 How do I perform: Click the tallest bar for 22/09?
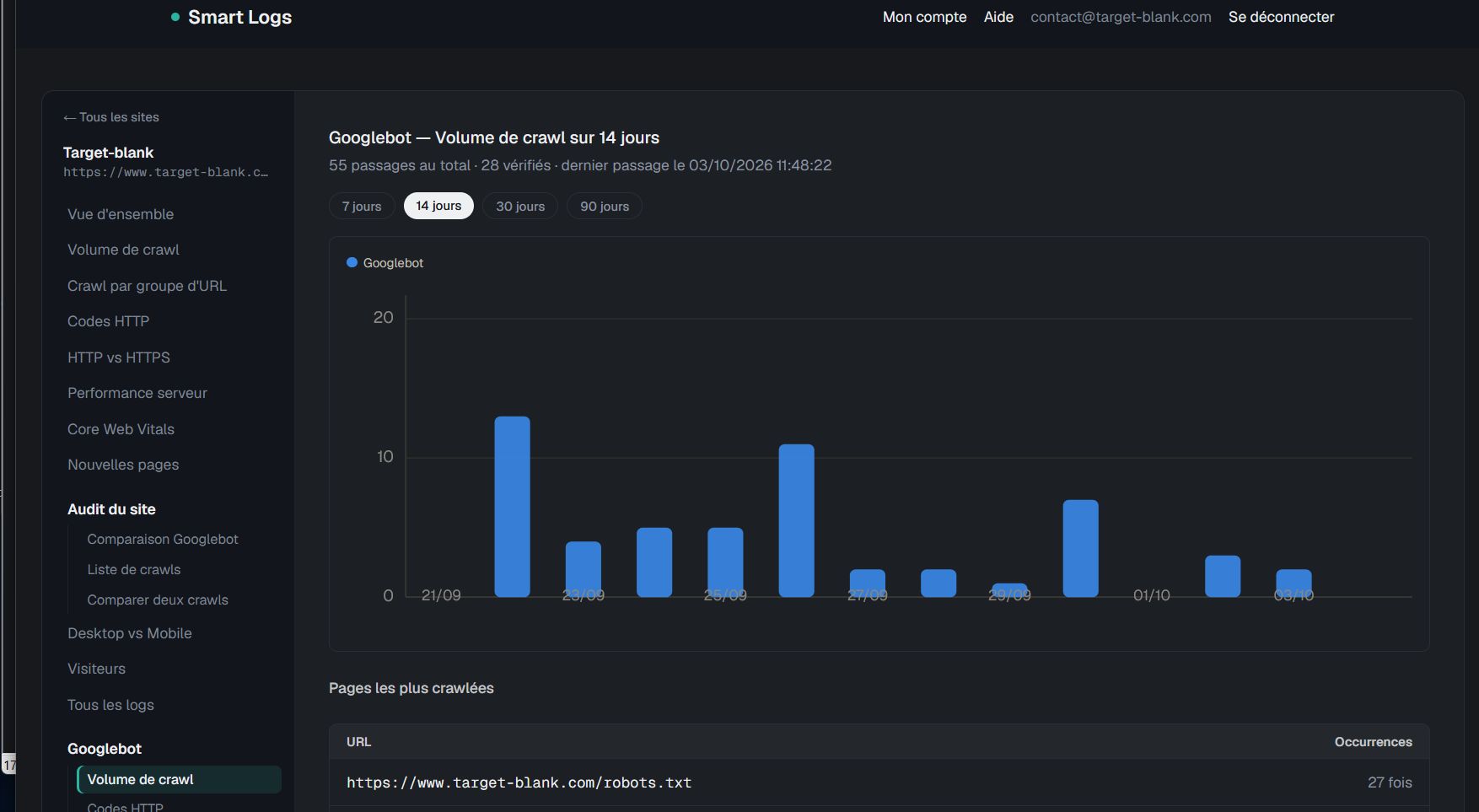pos(512,507)
